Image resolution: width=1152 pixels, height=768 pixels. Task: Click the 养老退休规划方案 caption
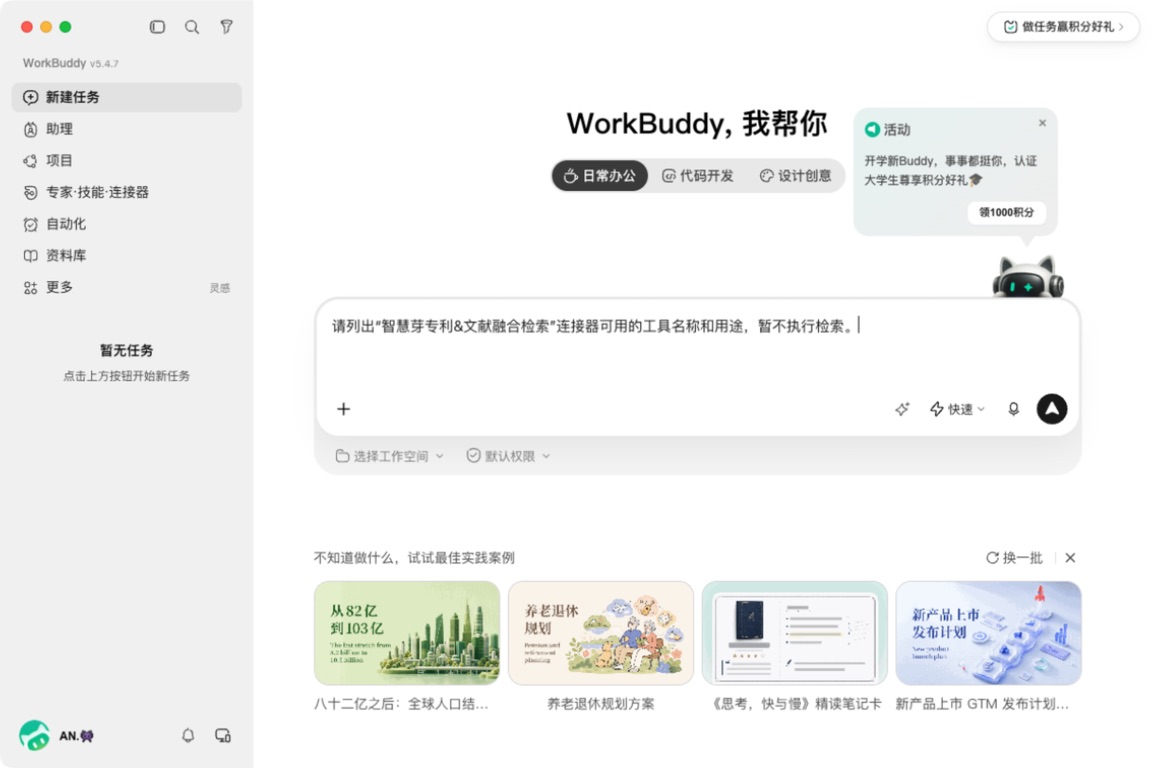pyautogui.click(x=600, y=704)
